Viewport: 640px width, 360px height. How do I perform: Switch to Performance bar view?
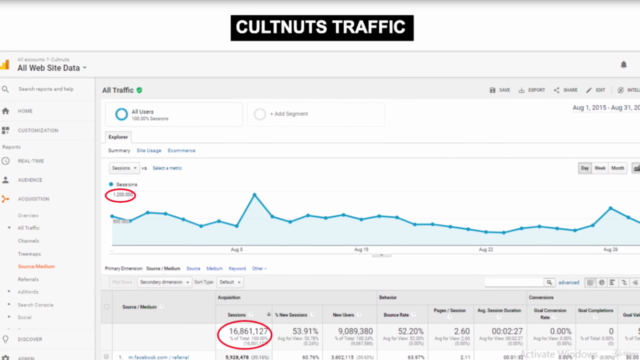tap(613, 282)
